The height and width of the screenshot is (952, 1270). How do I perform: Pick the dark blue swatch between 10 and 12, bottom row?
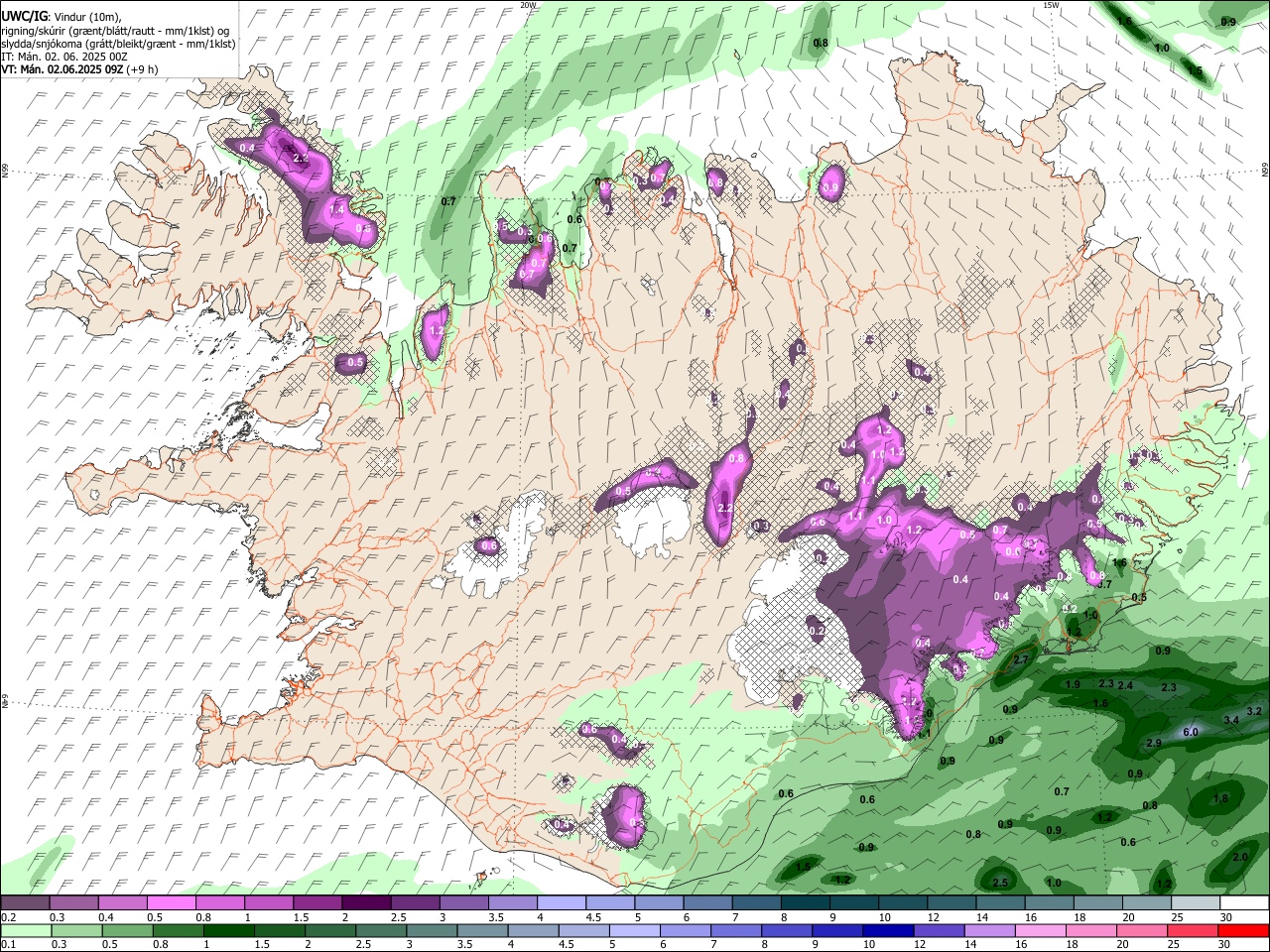pos(887,931)
